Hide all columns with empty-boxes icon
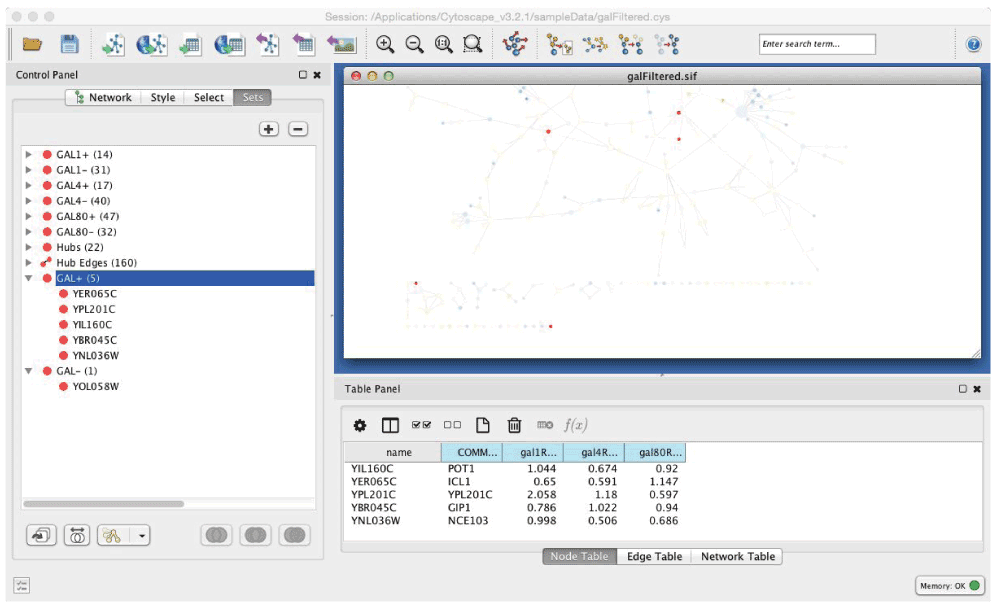This screenshot has height=610, width=1000. (x=452, y=424)
